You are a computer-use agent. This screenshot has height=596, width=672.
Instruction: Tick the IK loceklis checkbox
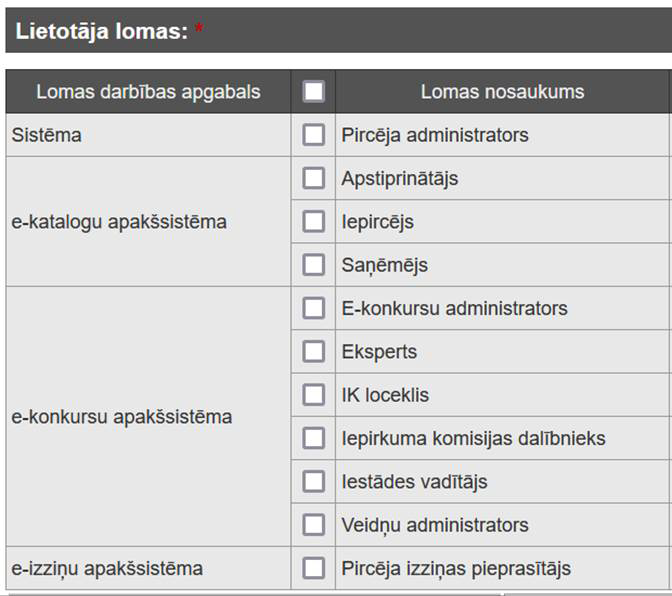314,395
